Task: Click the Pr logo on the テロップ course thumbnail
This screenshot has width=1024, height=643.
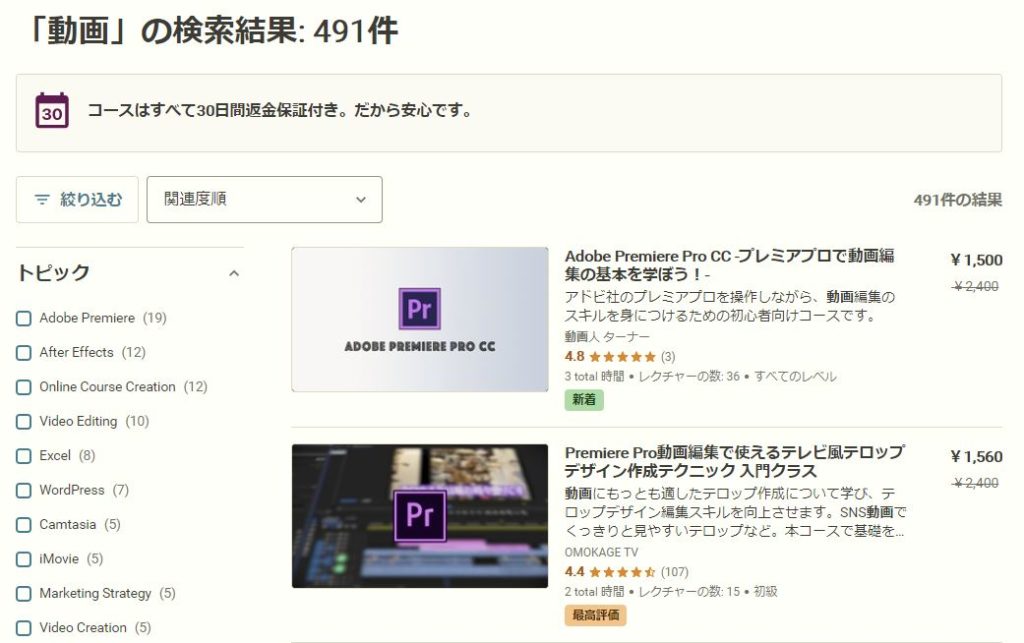Action: (420, 516)
